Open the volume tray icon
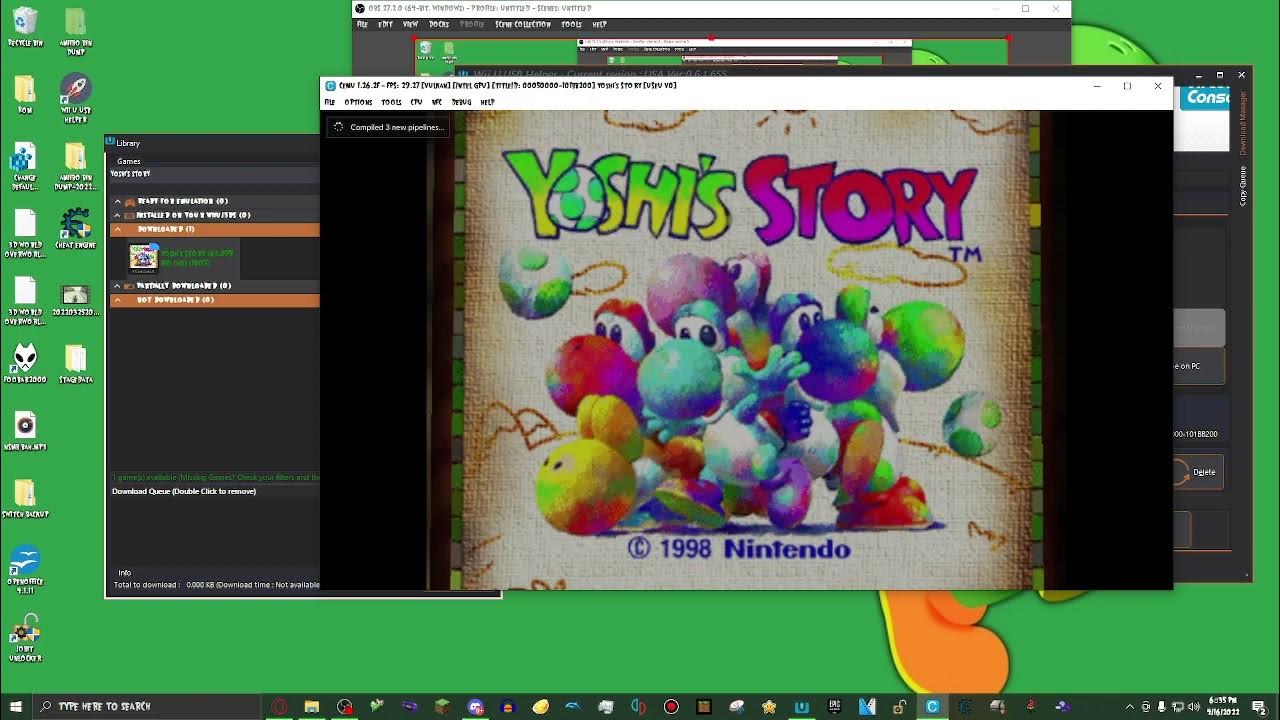This screenshot has width=1280, height=720. pyautogui.click(x=1193, y=707)
